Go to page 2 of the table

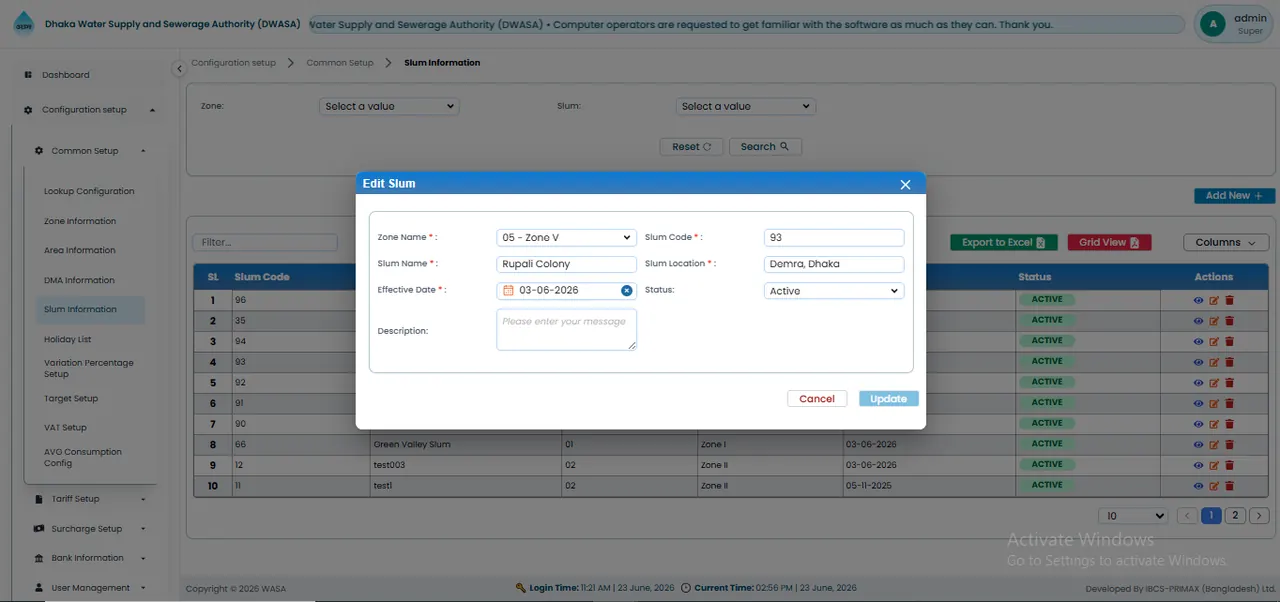click(x=1235, y=516)
